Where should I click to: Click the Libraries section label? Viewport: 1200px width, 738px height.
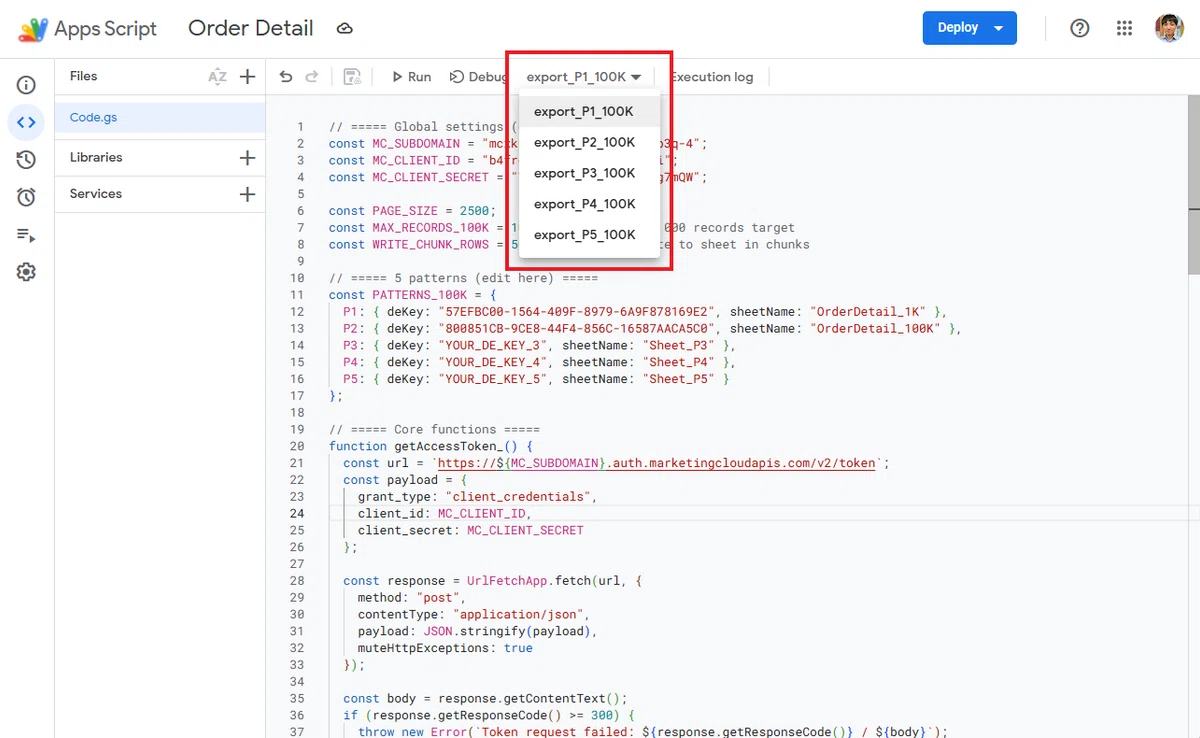(x=96, y=157)
